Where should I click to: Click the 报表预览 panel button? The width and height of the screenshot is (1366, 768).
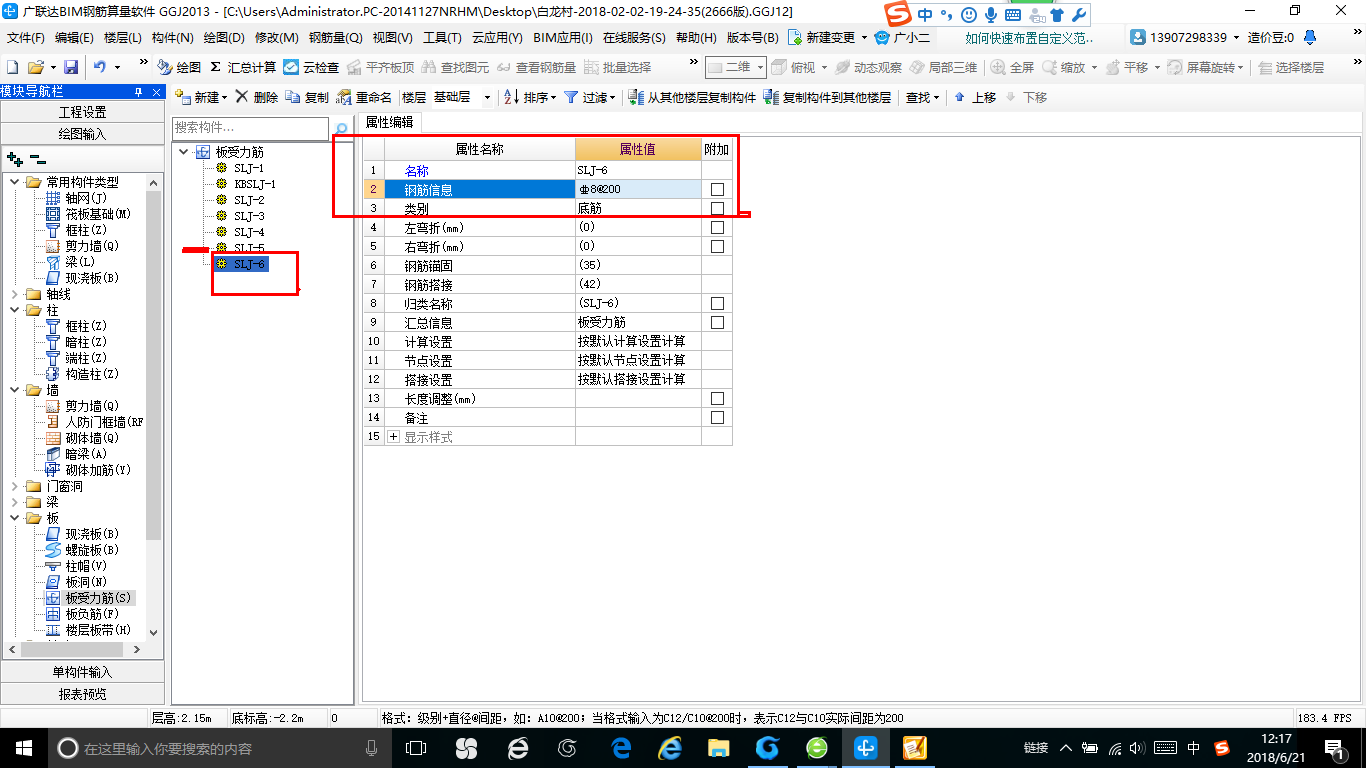(x=83, y=694)
